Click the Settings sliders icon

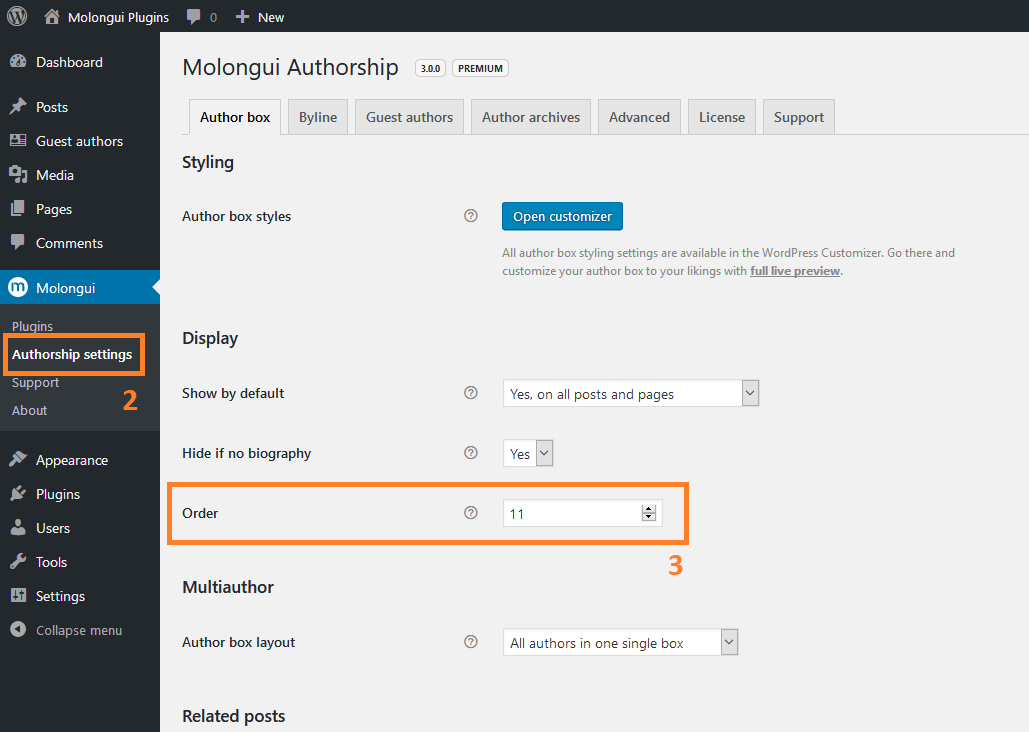click(x=18, y=595)
